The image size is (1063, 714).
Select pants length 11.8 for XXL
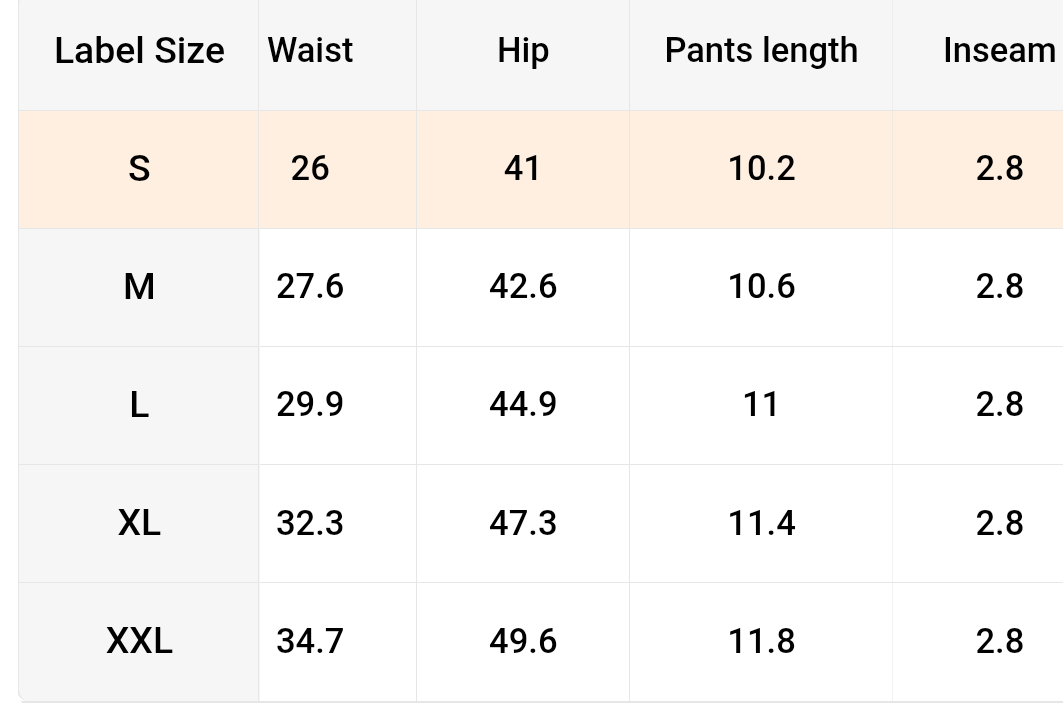761,641
